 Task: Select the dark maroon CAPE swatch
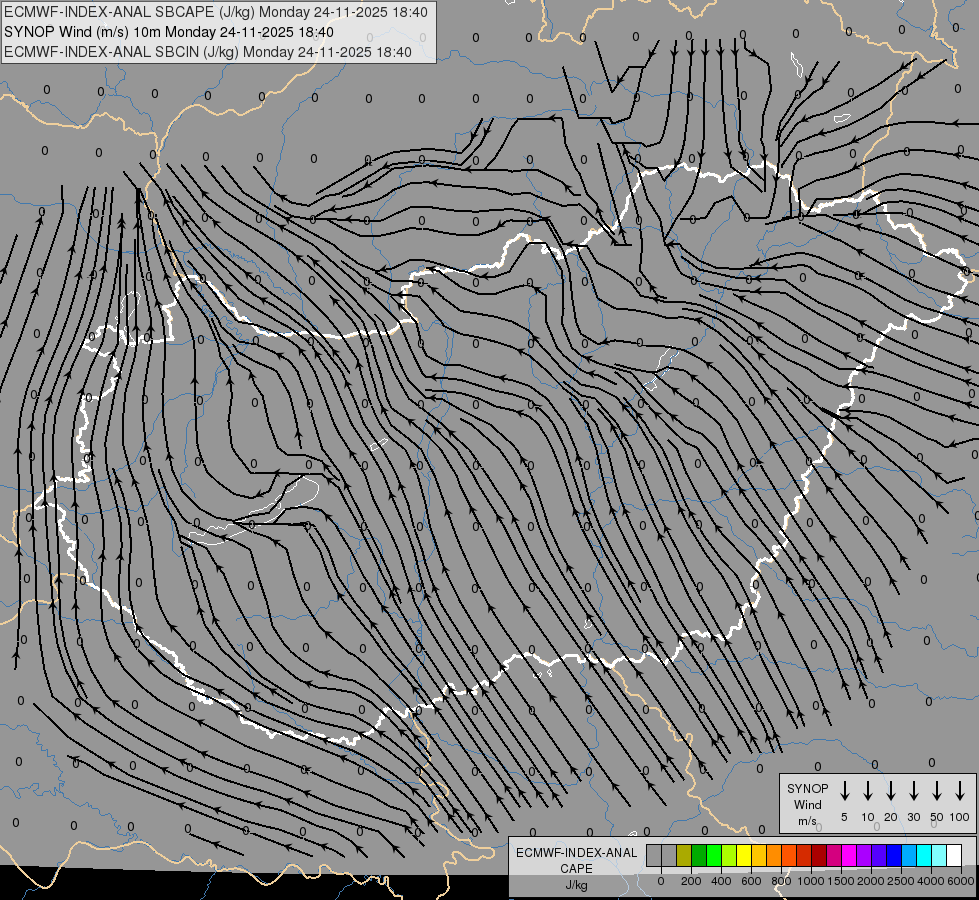point(819,855)
